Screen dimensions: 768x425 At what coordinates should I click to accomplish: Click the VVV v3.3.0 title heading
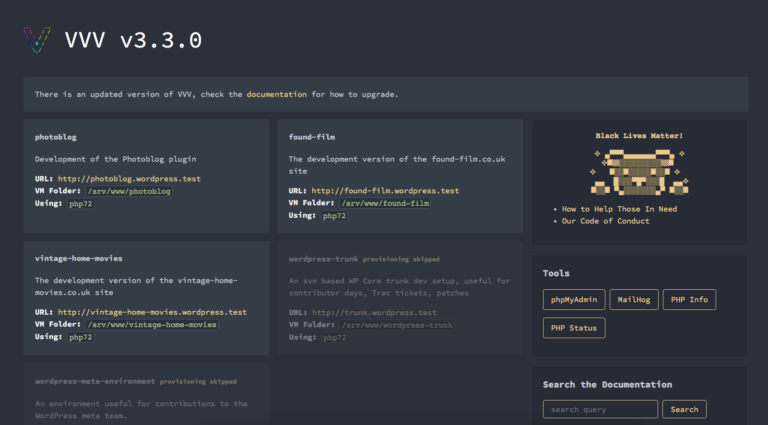click(x=133, y=40)
